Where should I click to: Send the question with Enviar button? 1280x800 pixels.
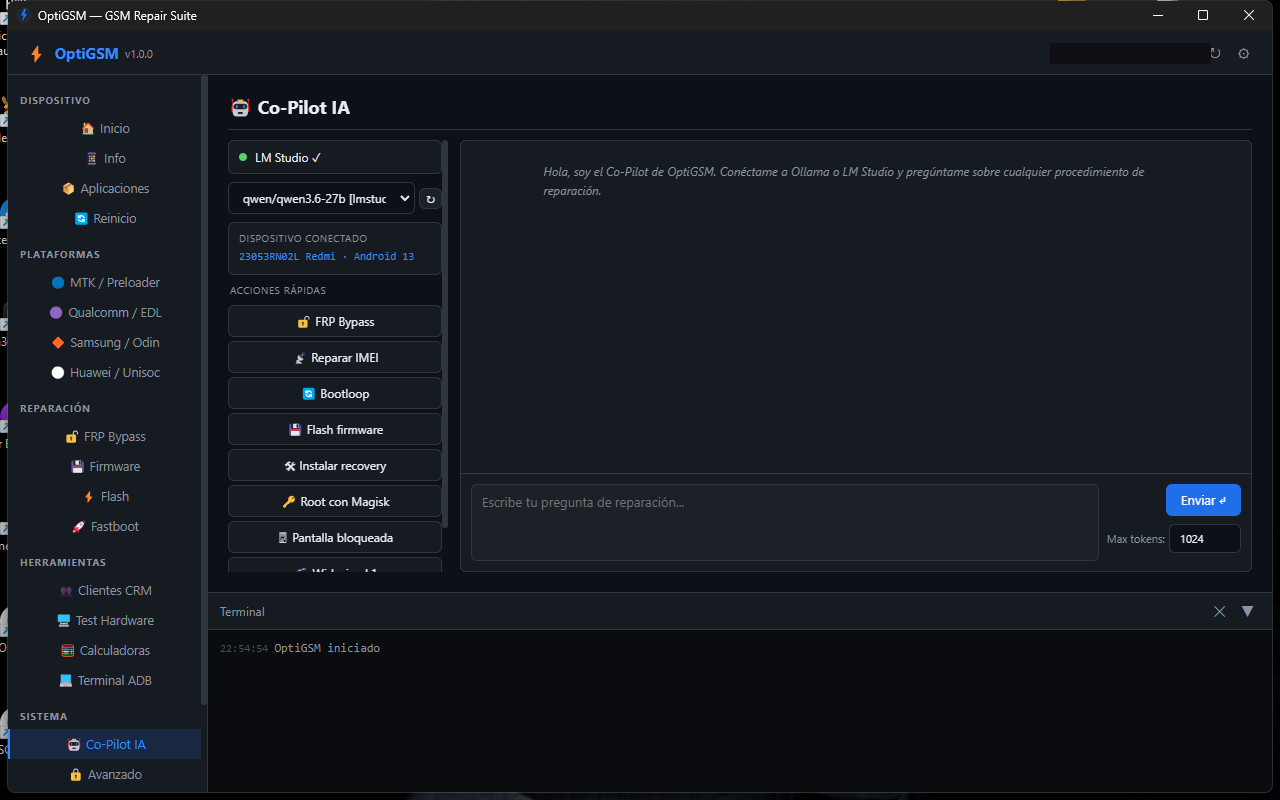click(x=1203, y=500)
